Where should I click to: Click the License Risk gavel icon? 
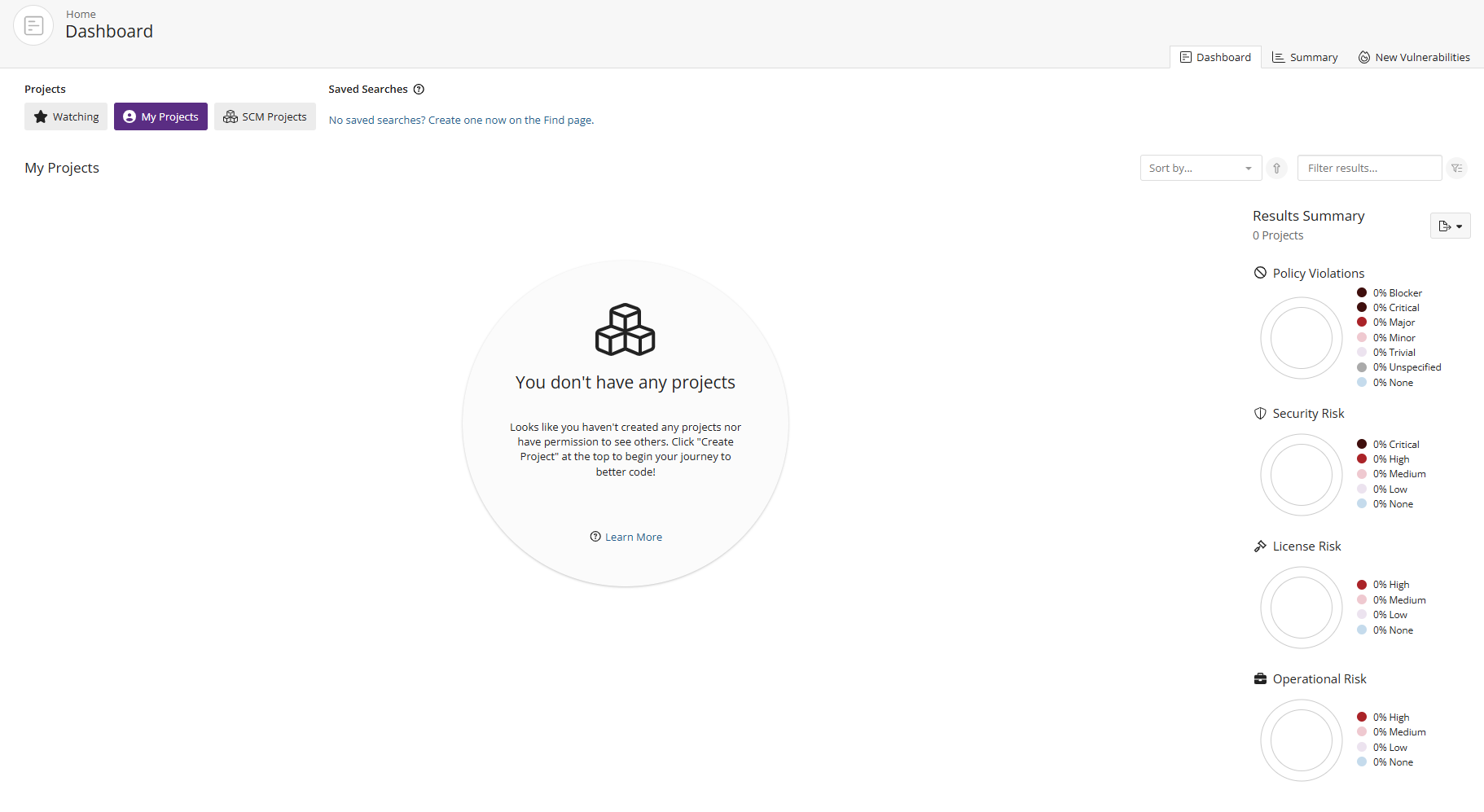1260,546
